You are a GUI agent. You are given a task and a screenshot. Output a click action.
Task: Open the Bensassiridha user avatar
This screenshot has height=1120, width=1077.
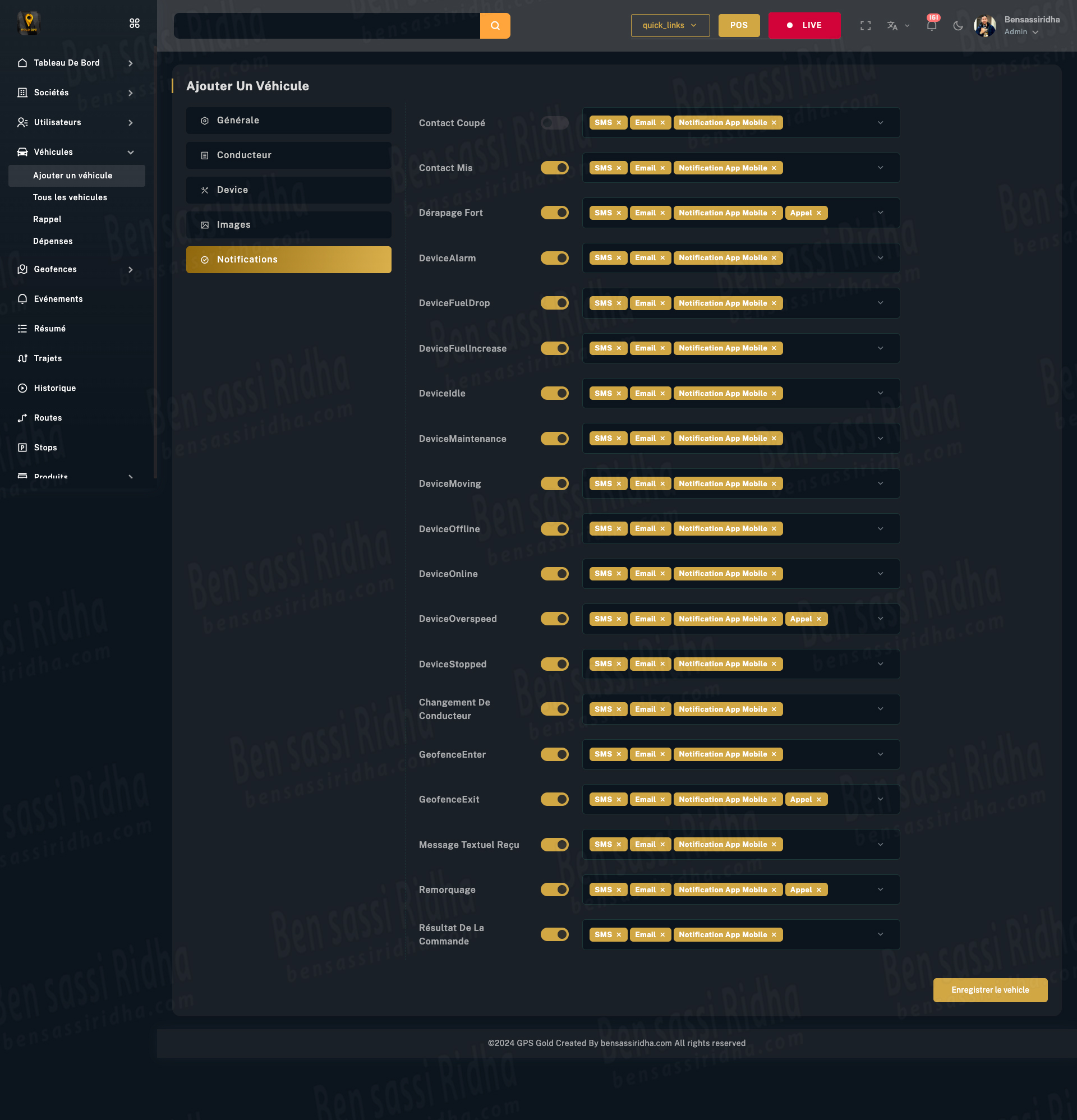pos(984,26)
